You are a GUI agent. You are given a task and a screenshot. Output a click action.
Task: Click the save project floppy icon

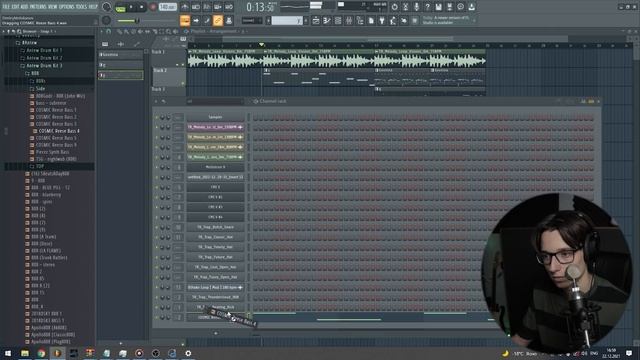438,7
